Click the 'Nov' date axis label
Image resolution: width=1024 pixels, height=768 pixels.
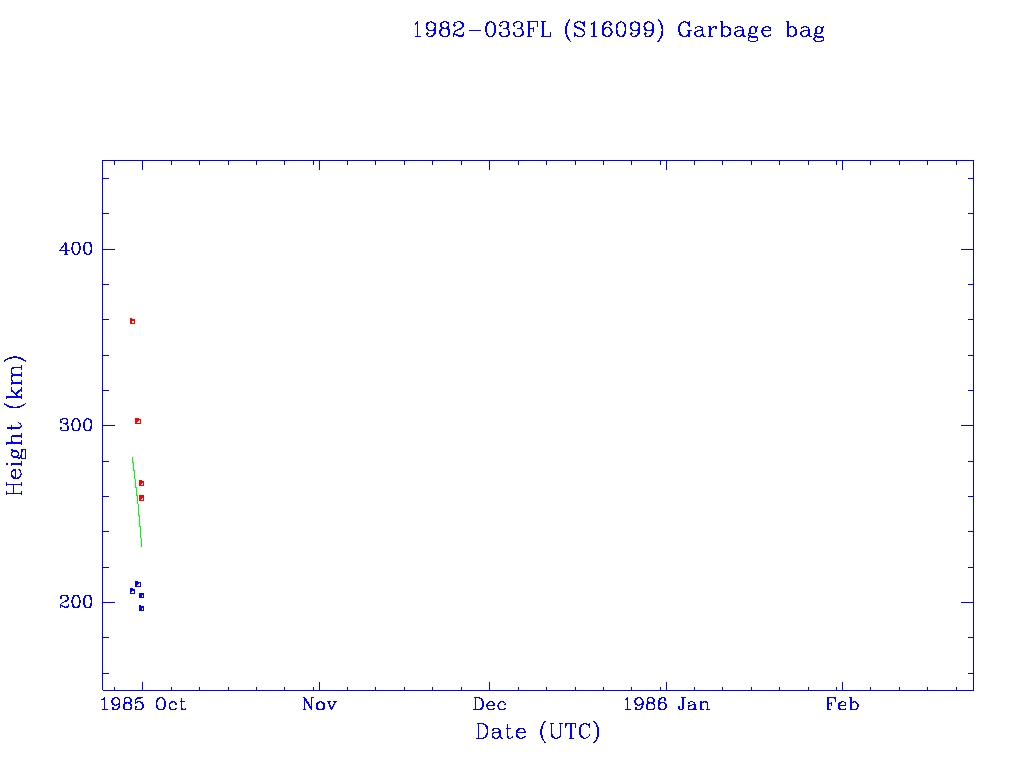(319, 705)
